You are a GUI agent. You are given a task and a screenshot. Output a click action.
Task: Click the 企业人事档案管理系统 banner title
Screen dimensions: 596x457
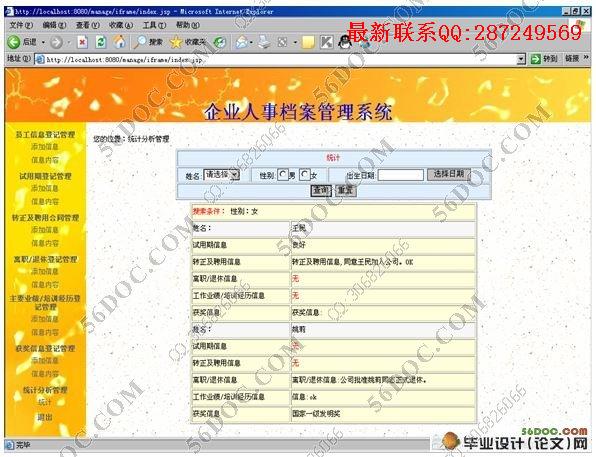(298, 113)
